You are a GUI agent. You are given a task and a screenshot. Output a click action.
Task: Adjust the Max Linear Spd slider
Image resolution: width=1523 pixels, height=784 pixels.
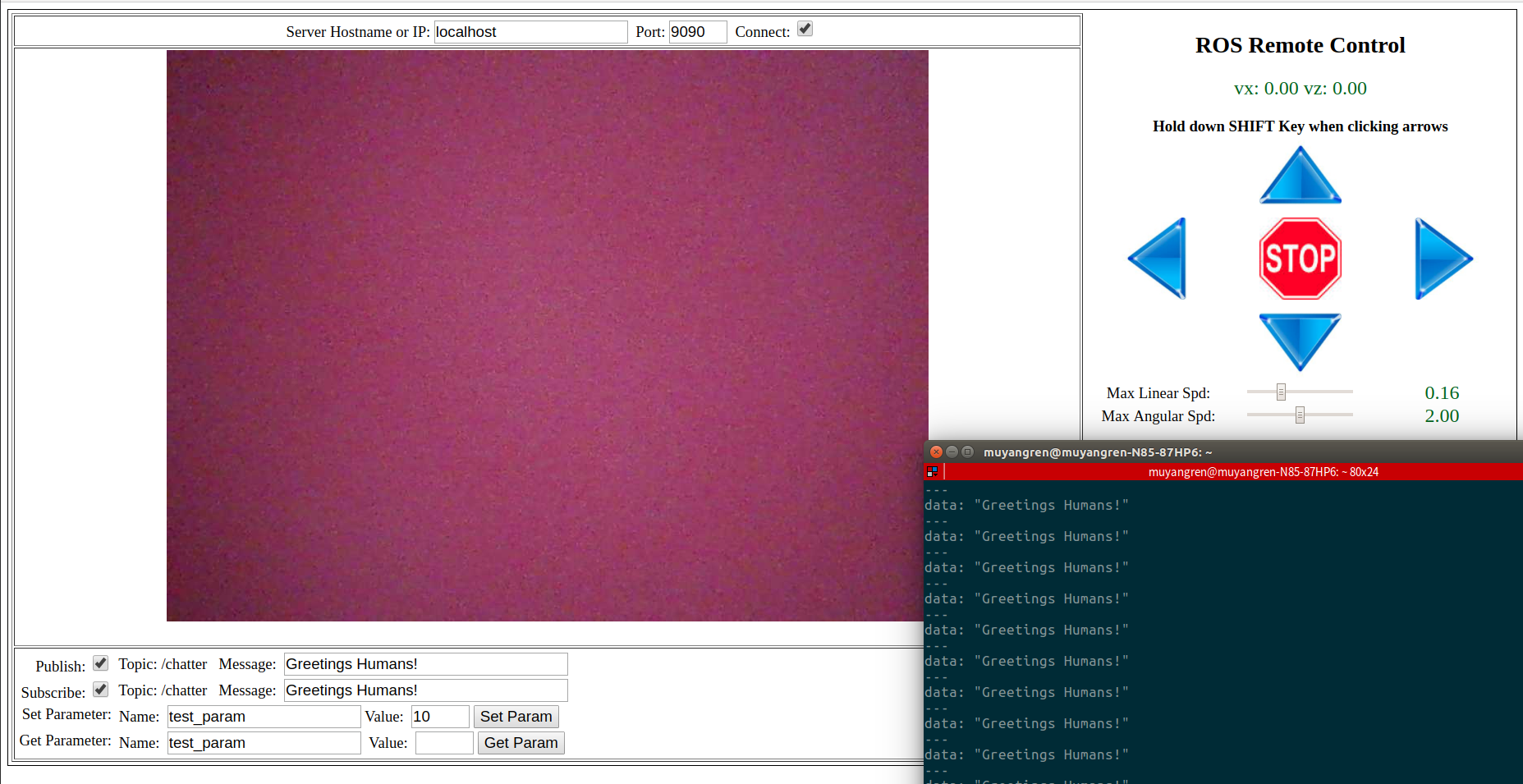click(1281, 392)
